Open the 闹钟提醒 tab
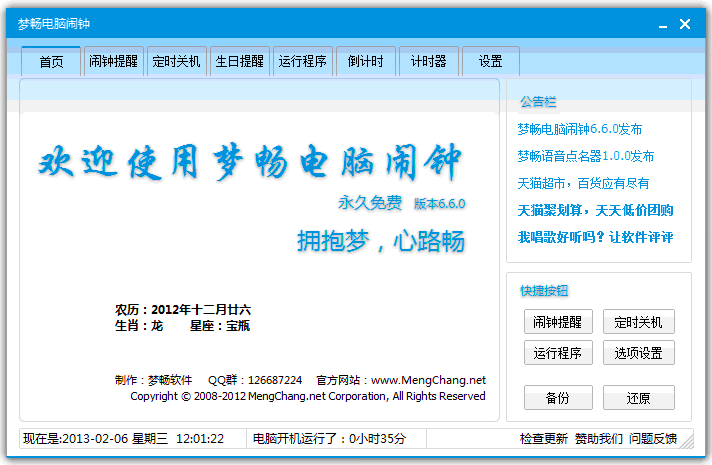 click(x=114, y=61)
